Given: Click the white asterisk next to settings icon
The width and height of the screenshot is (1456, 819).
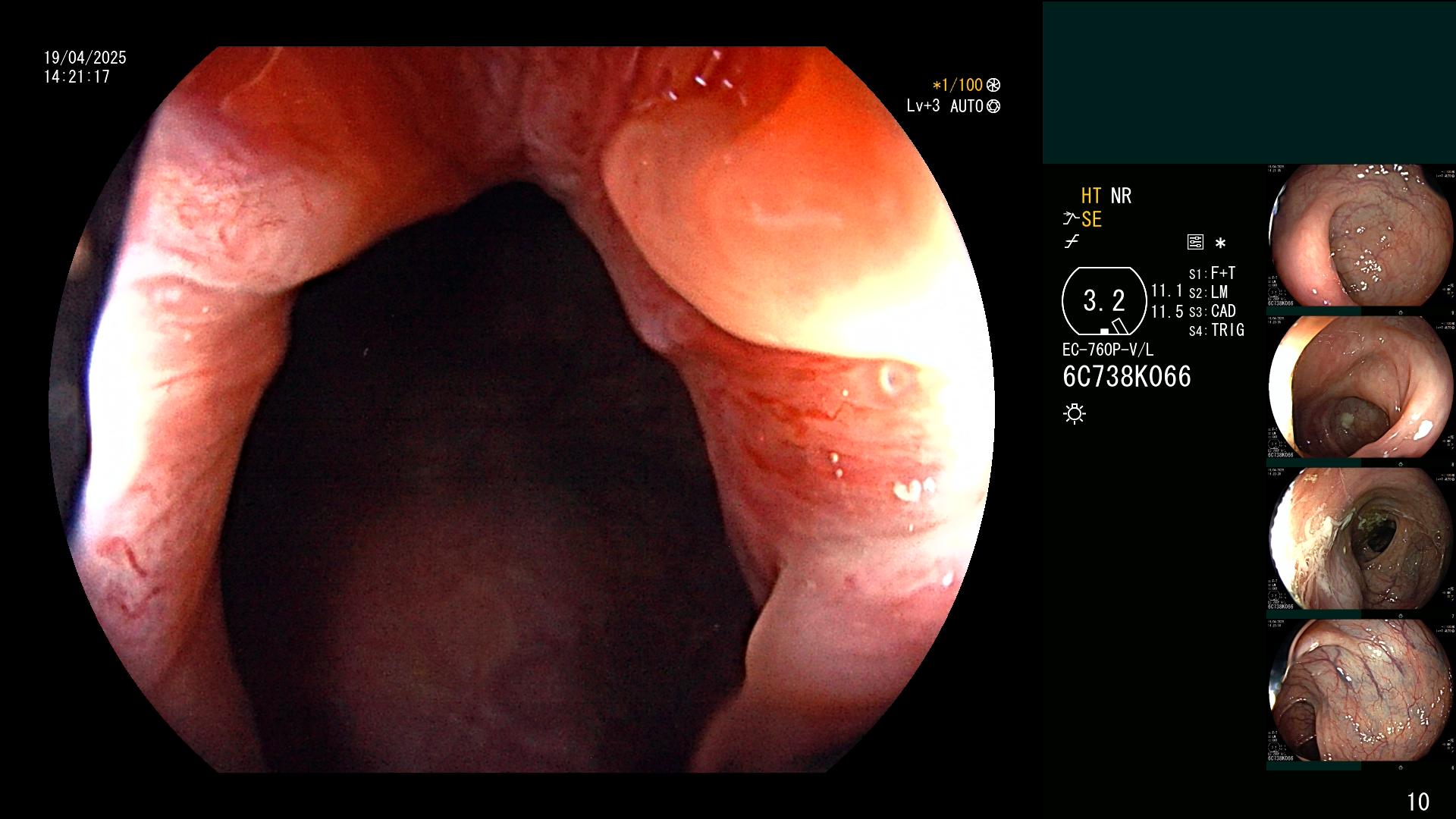Looking at the screenshot, I should tap(1220, 243).
